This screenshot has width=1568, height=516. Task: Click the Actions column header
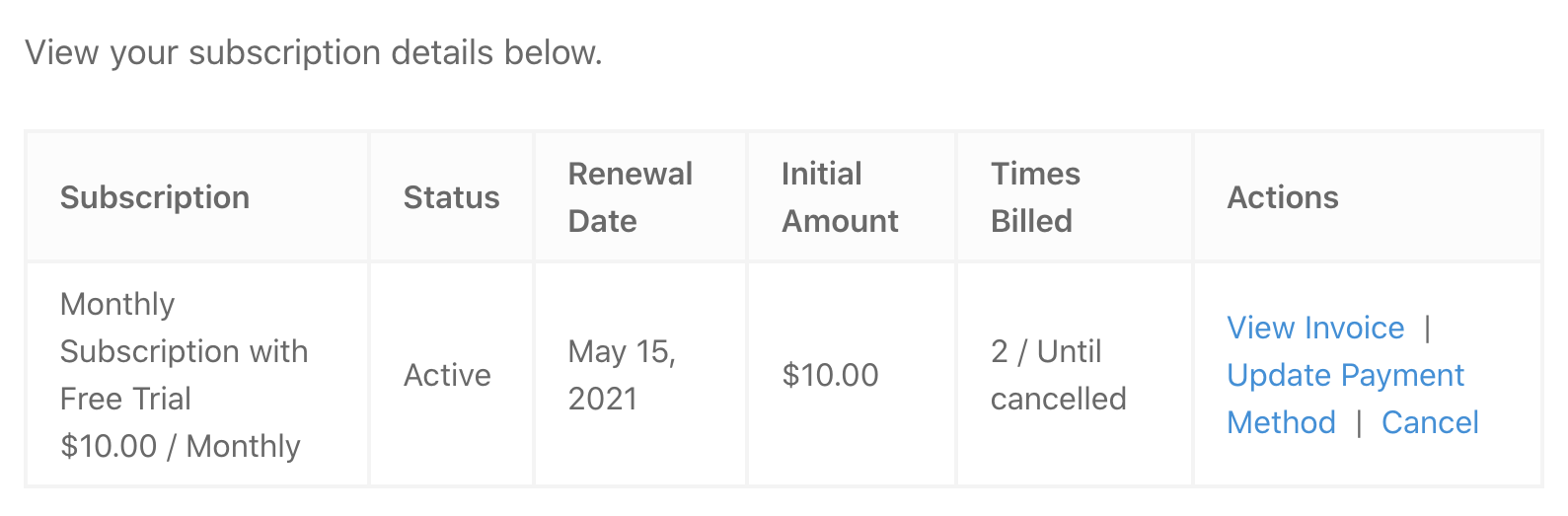(1283, 197)
